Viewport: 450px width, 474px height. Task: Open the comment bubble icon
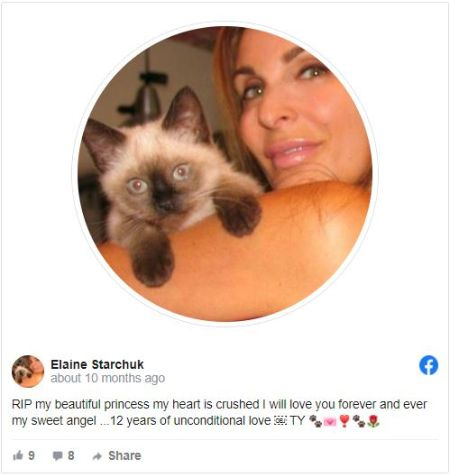(58, 456)
